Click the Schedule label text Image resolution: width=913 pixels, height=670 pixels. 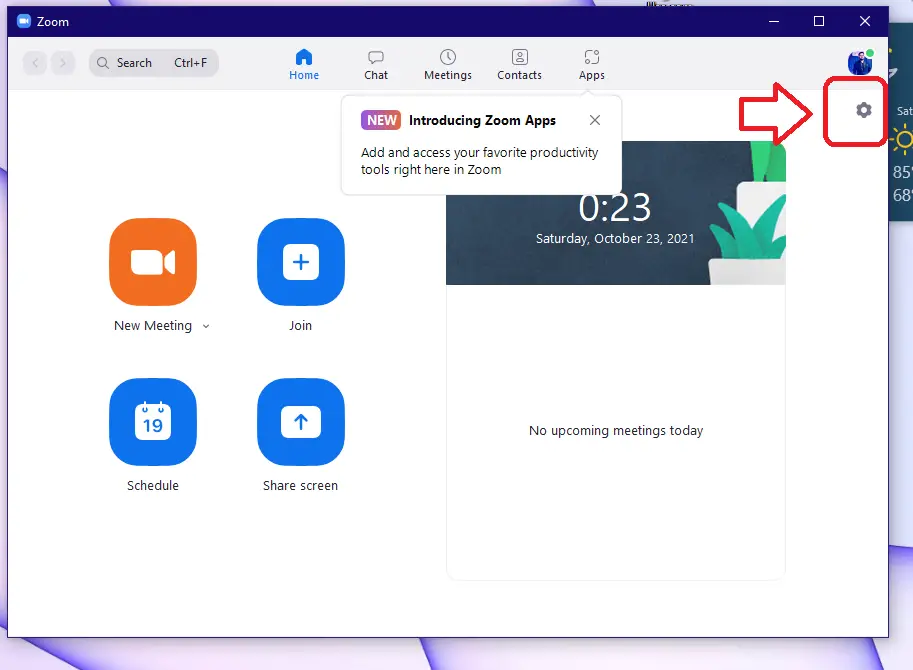(153, 485)
